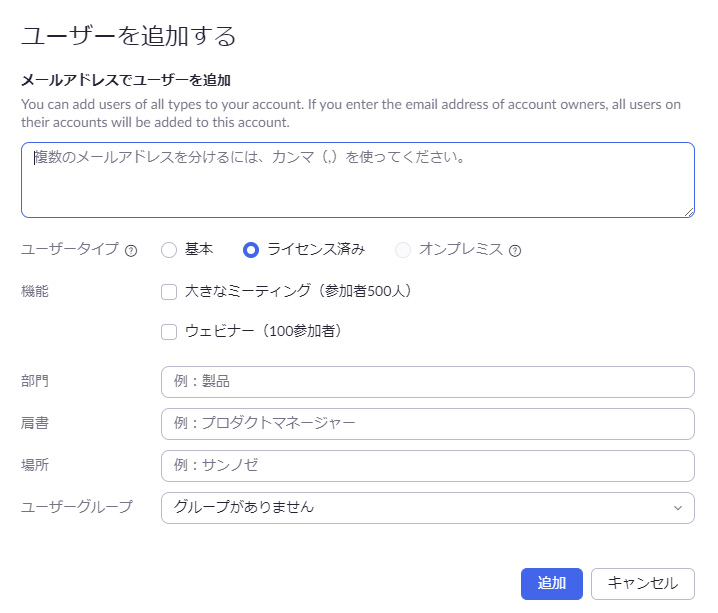Open the ユーザーグループ dropdown
This screenshot has width=718, height=613.
427,507
